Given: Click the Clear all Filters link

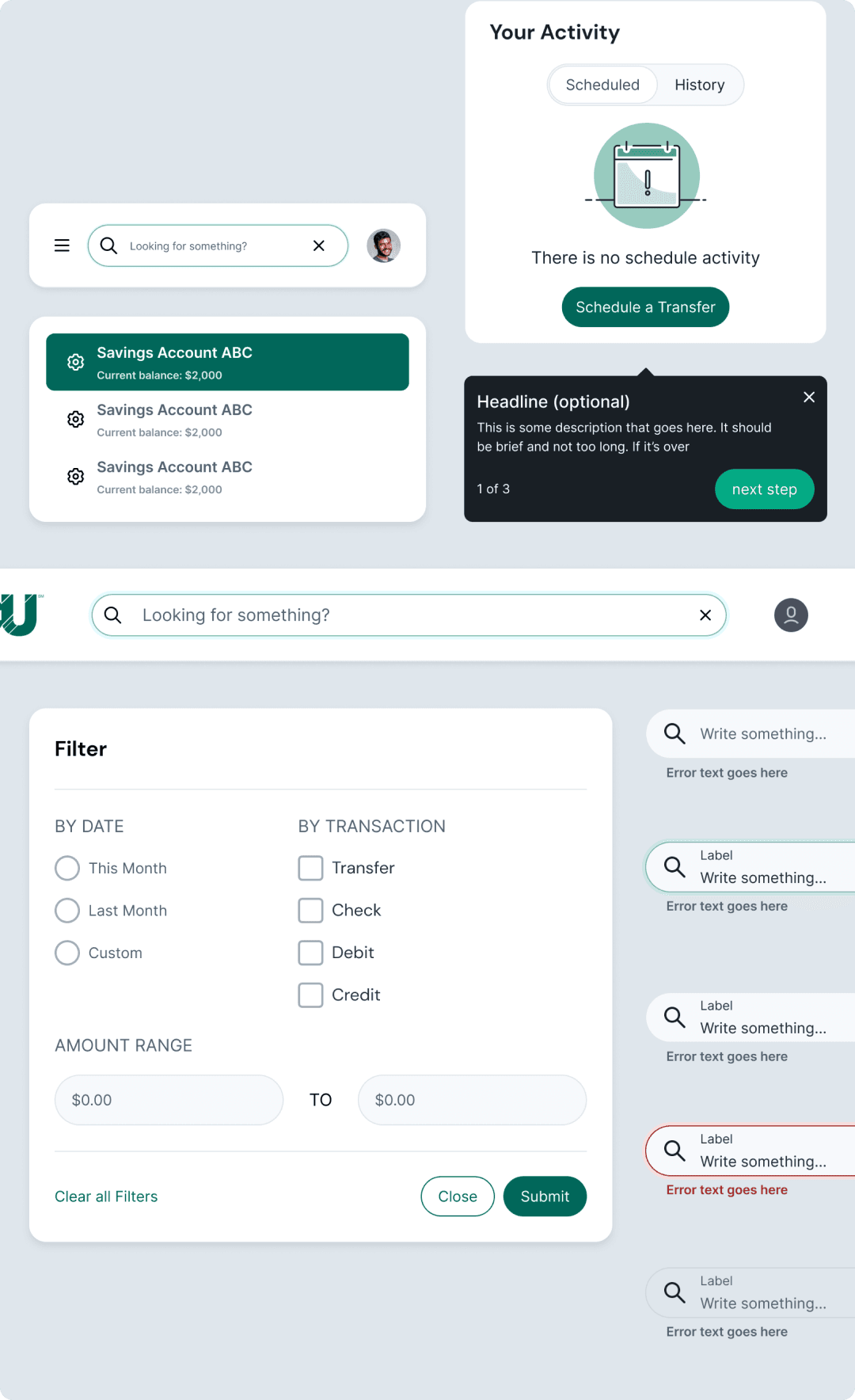Looking at the screenshot, I should tap(106, 1196).
